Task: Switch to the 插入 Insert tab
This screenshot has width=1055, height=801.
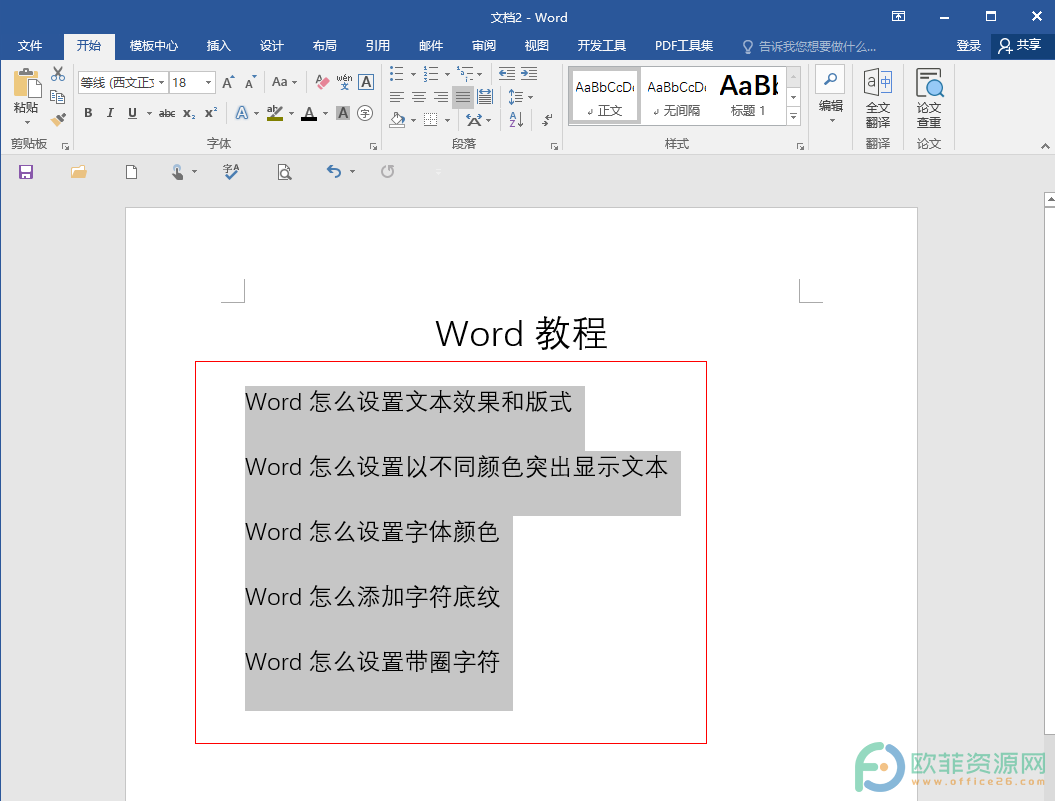Action: (x=219, y=46)
